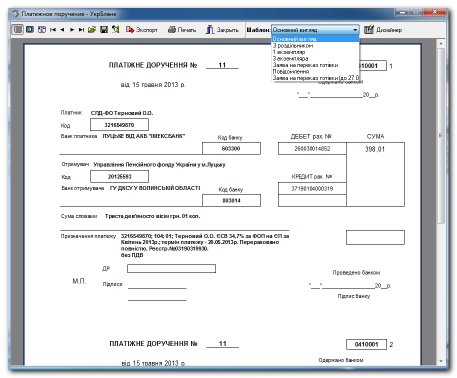
Task: Click the vertical scrollbar down arrow
Action: [441, 361]
